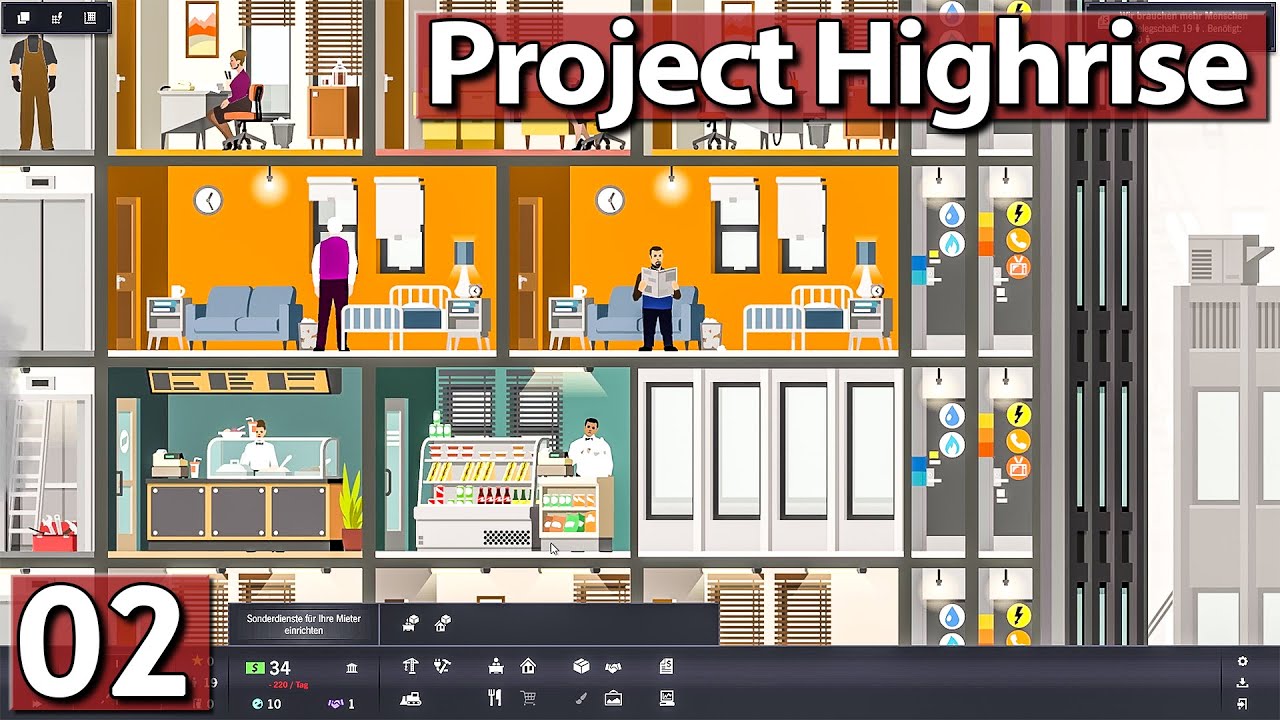1280x720 pixels.
Task: Click the purple handshake influence value 1
Action: point(351,704)
